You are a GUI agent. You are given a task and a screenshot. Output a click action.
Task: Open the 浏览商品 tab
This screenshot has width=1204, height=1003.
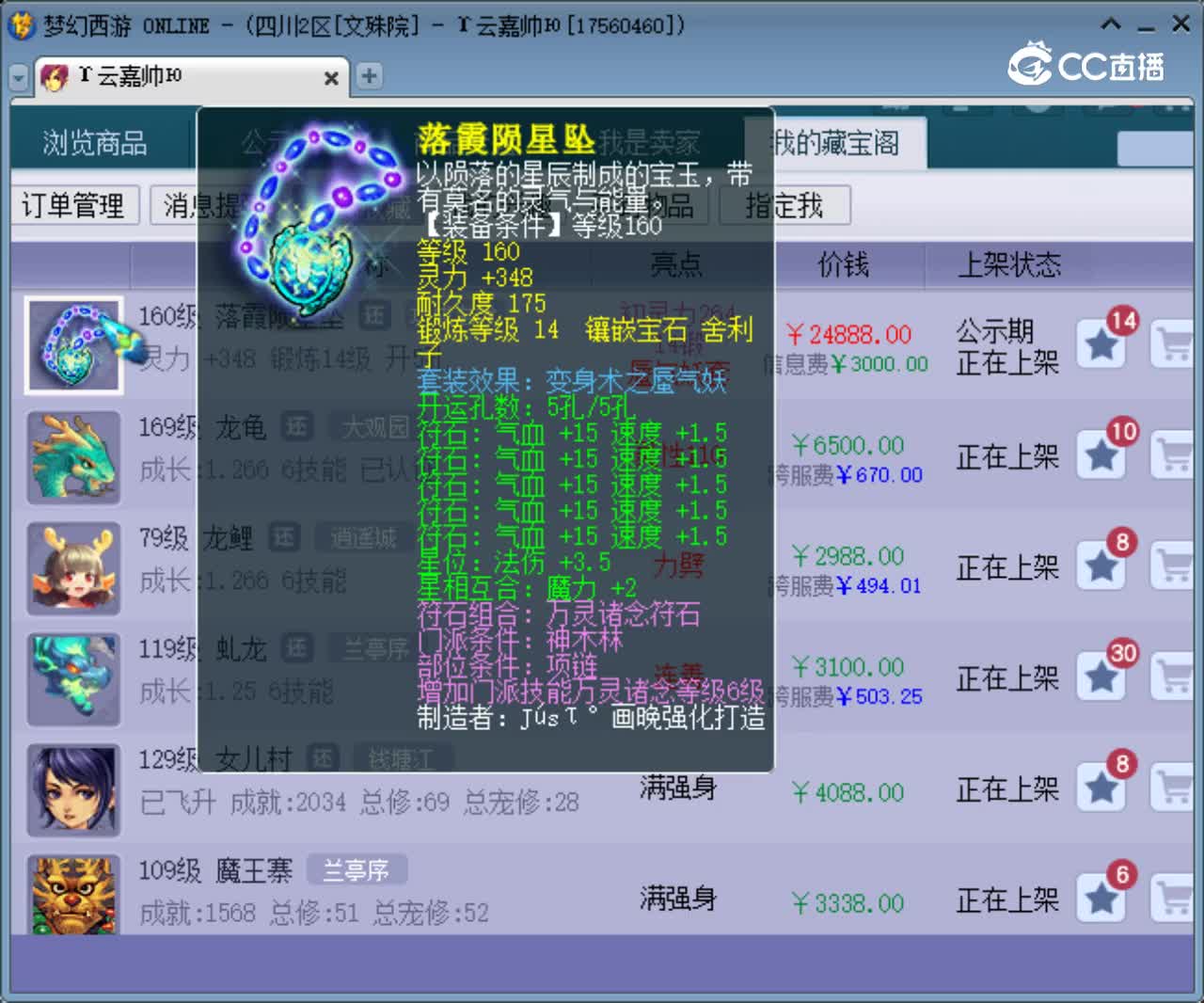pyautogui.click(x=95, y=143)
